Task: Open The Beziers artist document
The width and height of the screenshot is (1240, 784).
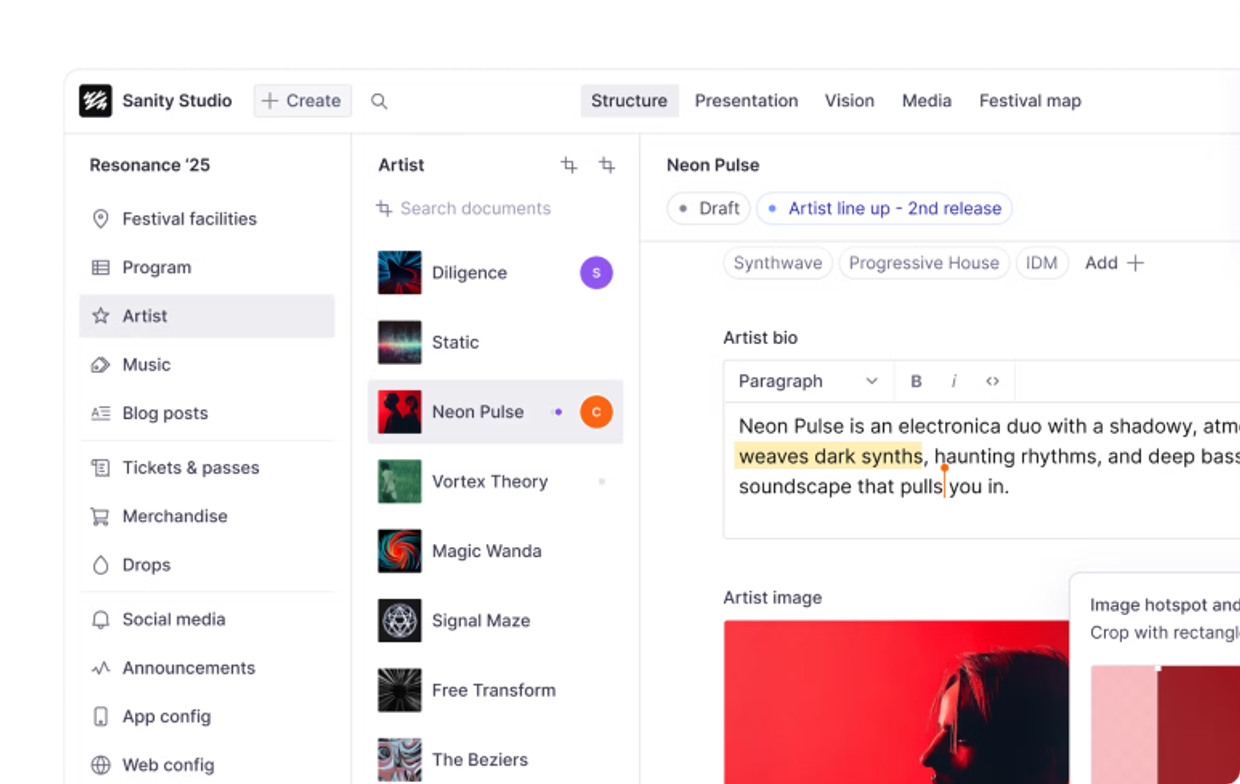Action: [x=495, y=759]
